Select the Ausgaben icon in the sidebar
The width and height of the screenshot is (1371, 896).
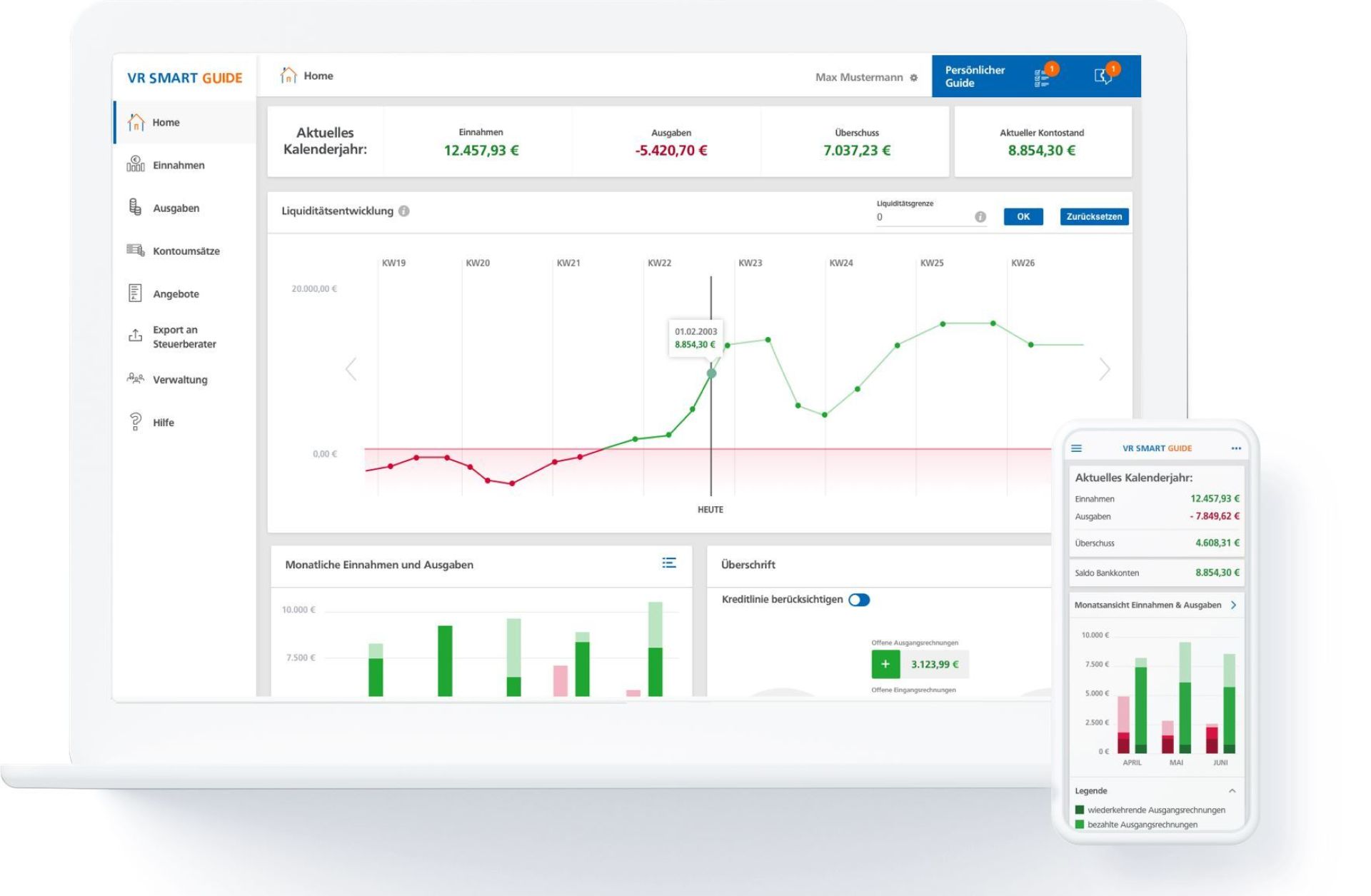point(134,208)
